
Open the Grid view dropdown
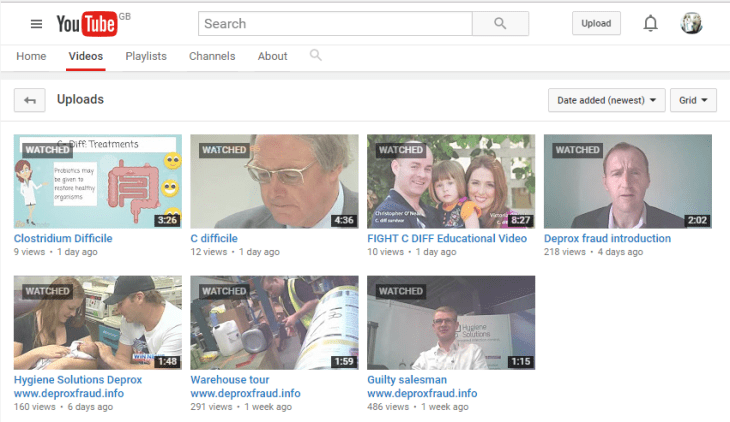click(x=693, y=100)
